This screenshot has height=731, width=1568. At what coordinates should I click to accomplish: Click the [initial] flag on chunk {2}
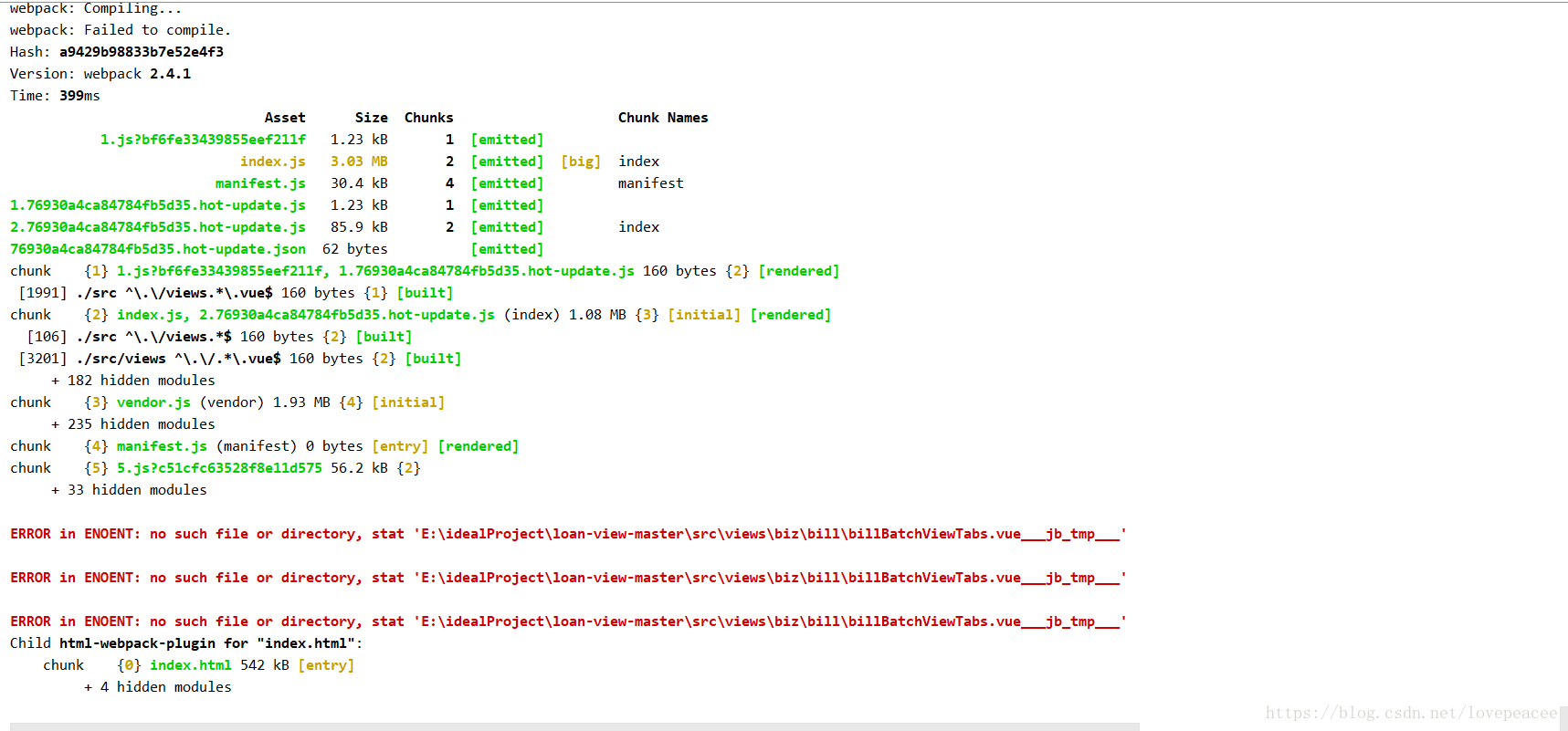pos(704,315)
